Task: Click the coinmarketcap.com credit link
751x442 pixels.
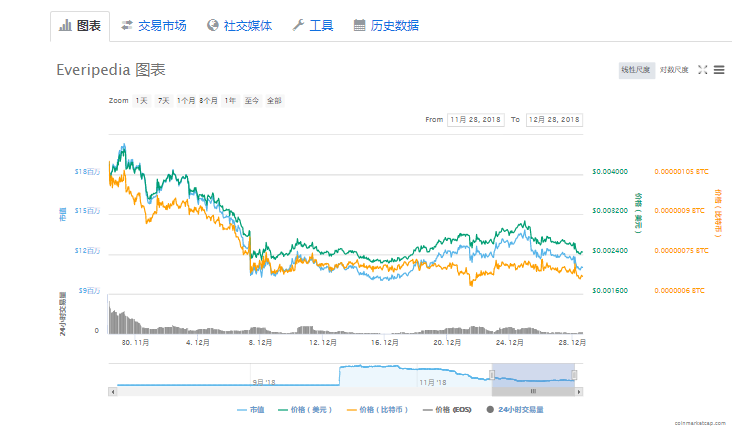Action: 700,423
